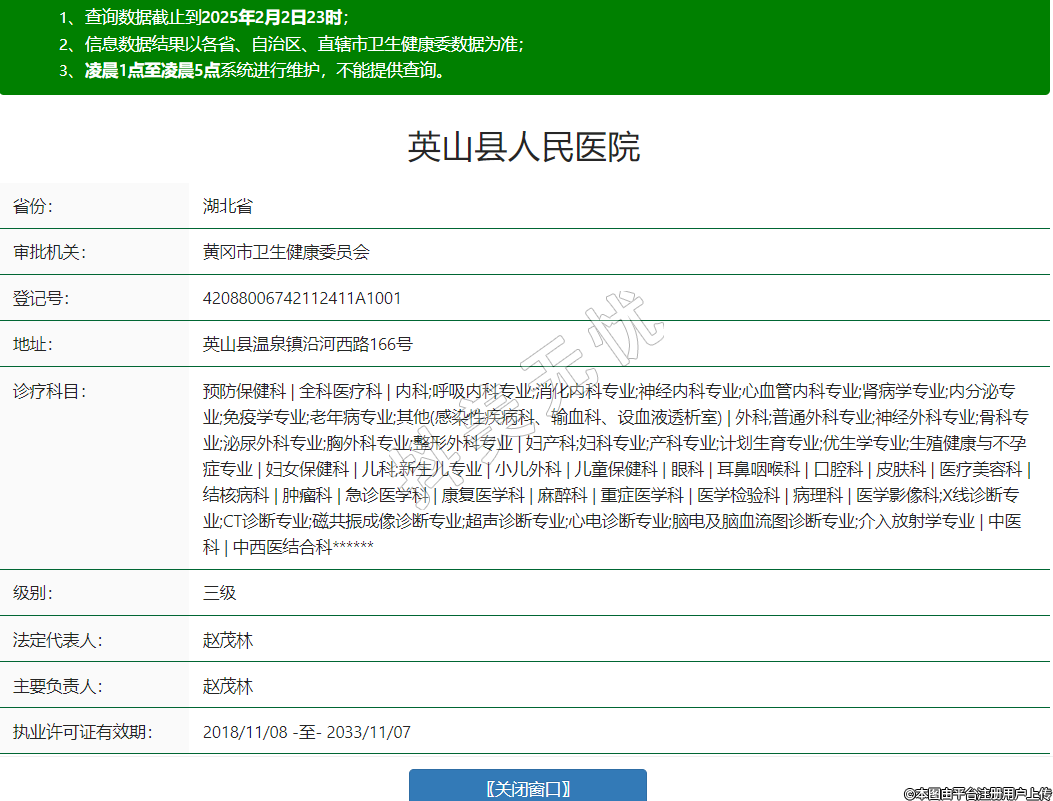This screenshot has height=801, width=1053.
Task: Select the hospital title 英山县人民医院
Action: (524, 148)
